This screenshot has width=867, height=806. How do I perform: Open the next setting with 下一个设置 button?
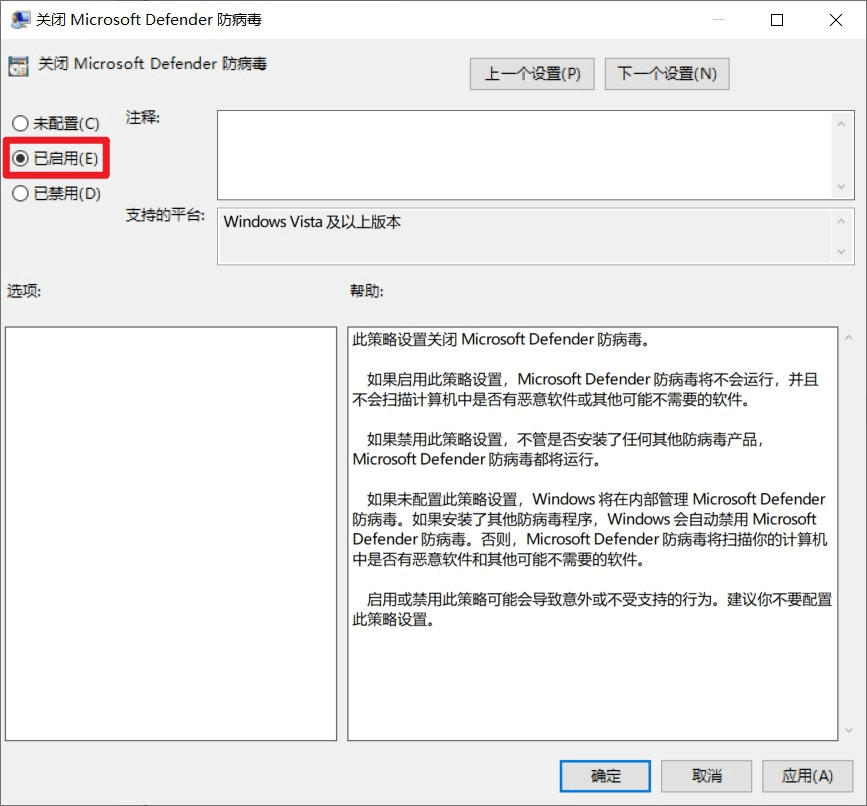(x=666, y=73)
